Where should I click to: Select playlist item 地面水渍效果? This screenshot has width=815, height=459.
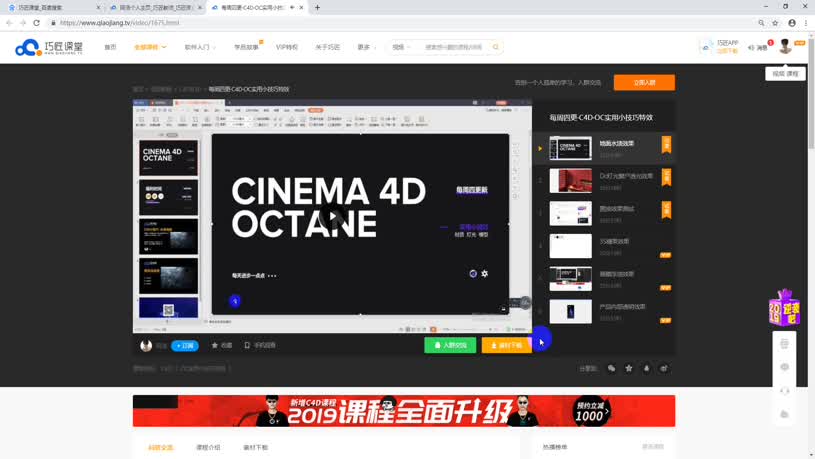pyautogui.click(x=604, y=148)
